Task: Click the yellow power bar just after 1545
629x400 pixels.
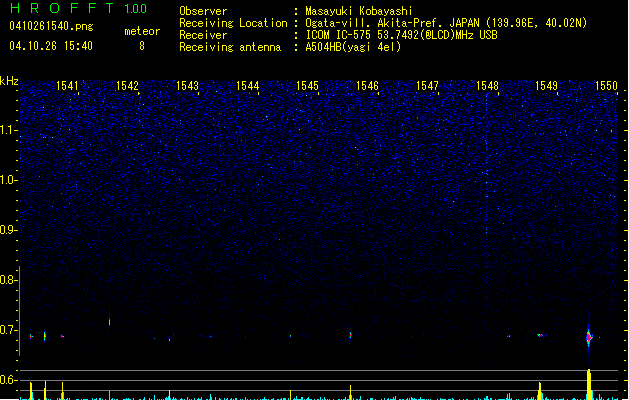Action: [x=351, y=392]
